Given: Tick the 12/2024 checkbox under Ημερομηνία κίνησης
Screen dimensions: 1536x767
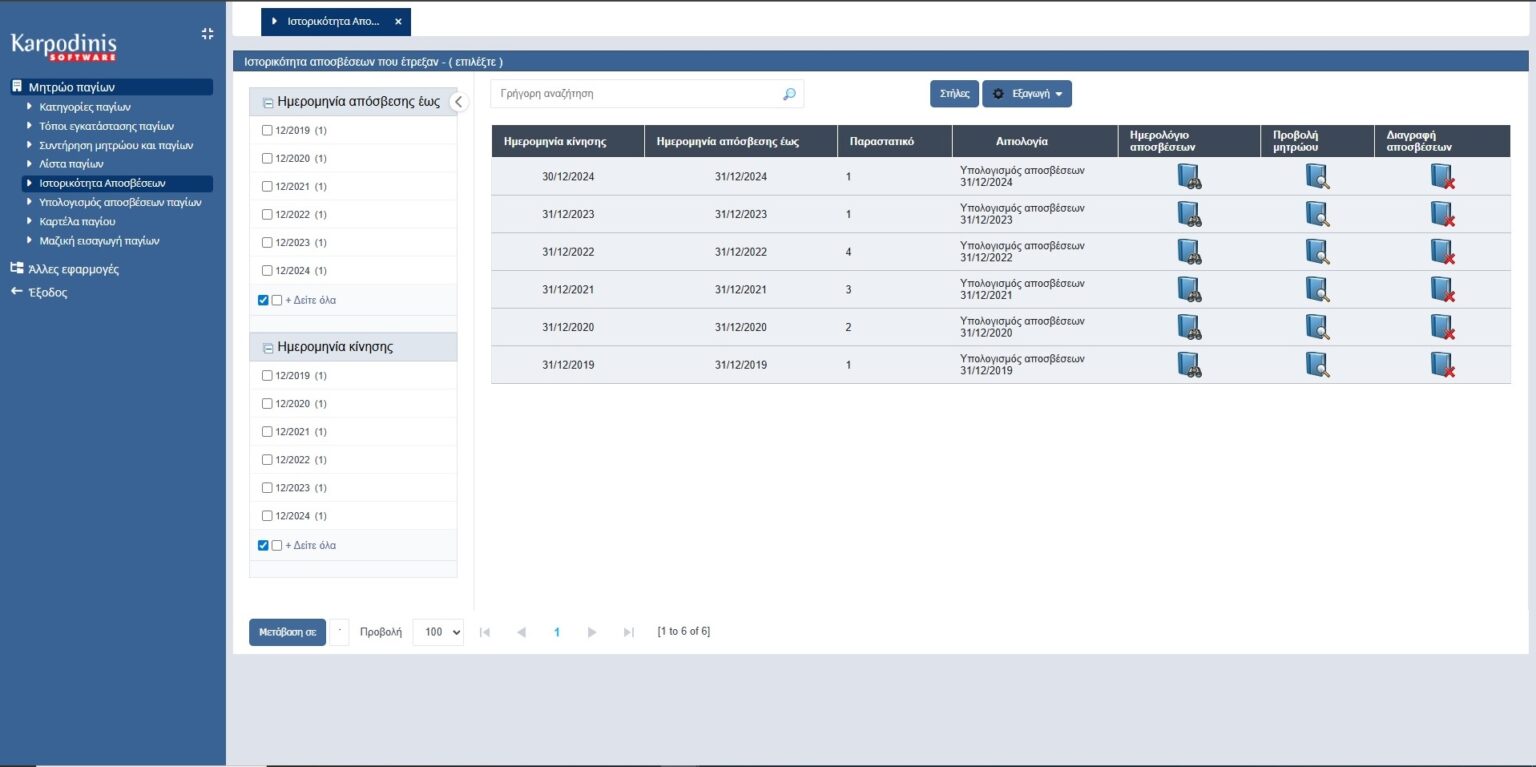Looking at the screenshot, I should 267,516.
